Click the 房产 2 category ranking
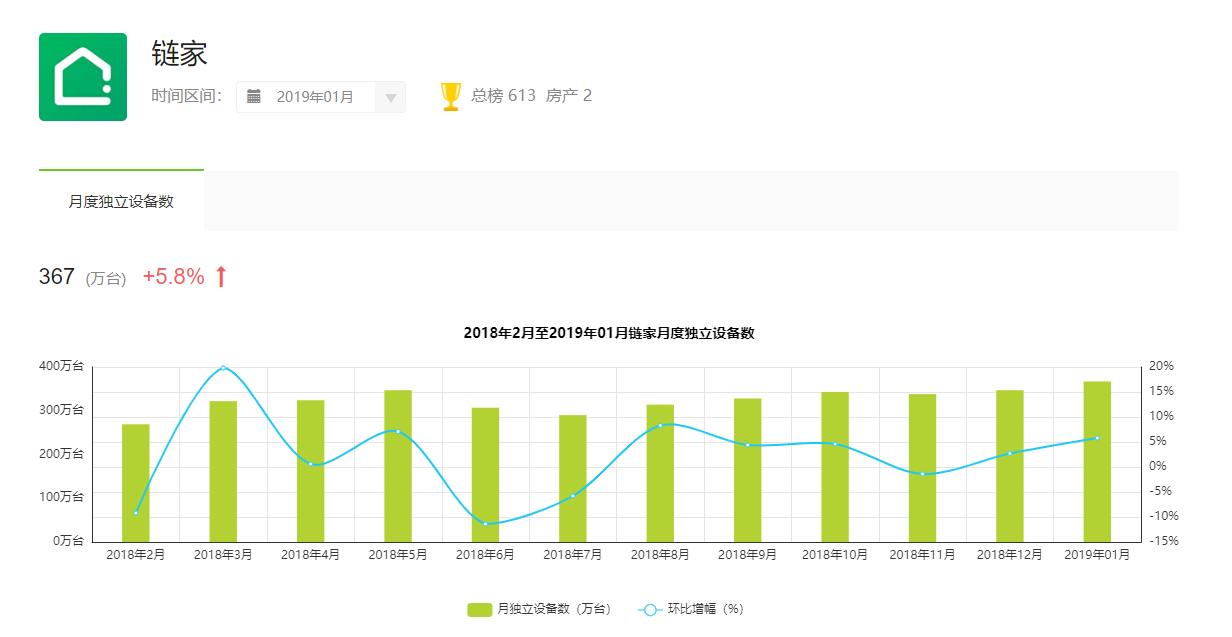Image resolution: width=1232 pixels, height=637 pixels. pyautogui.click(x=569, y=96)
